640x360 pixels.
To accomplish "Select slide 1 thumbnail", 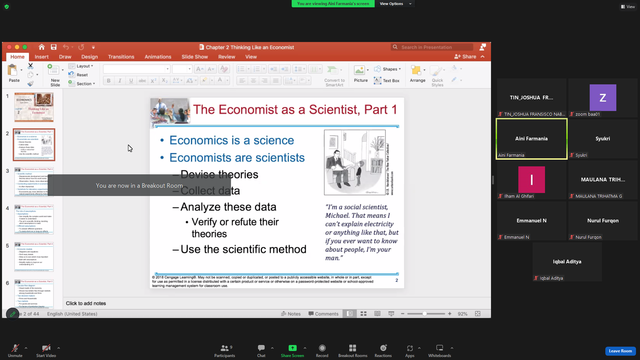I will click(x=34, y=107).
